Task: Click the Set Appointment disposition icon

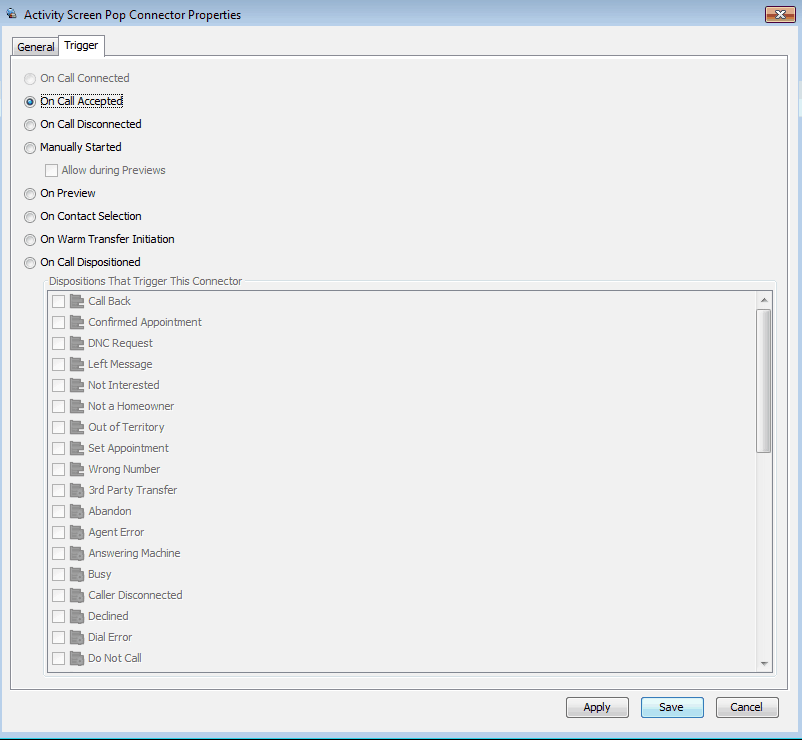Action: tap(77, 448)
